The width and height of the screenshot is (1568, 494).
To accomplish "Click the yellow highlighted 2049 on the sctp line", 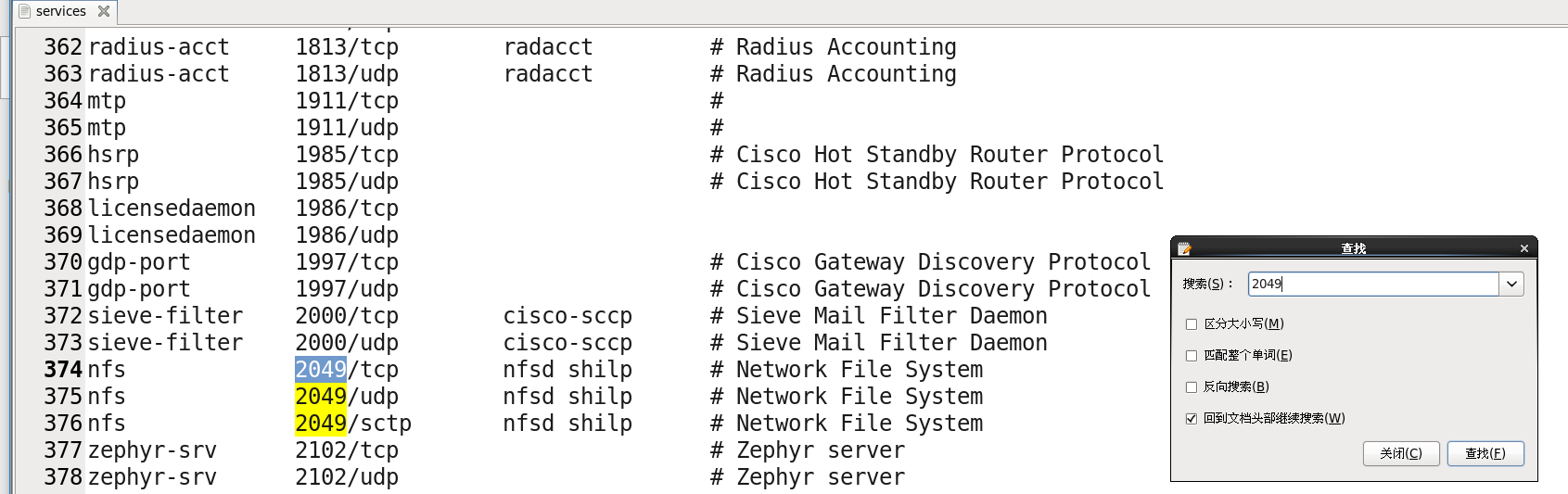I will (x=321, y=424).
